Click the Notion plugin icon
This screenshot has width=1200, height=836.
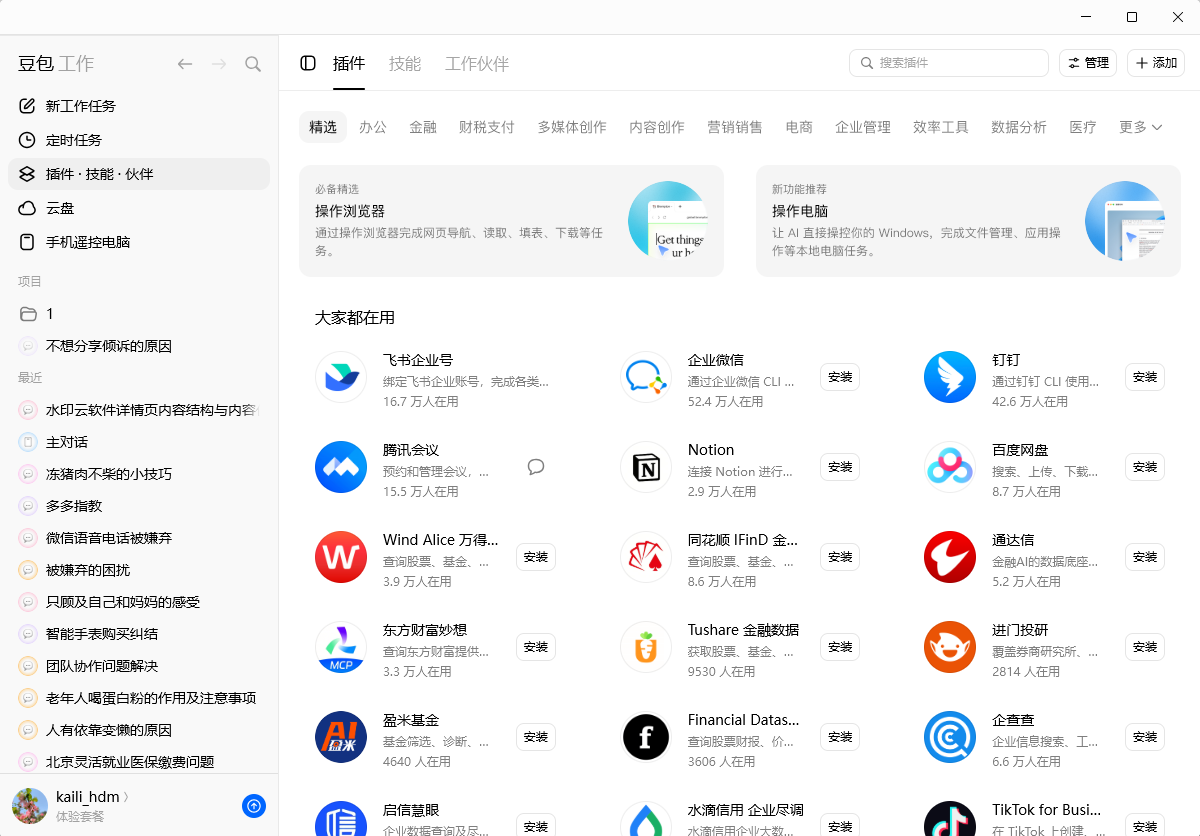(x=646, y=467)
